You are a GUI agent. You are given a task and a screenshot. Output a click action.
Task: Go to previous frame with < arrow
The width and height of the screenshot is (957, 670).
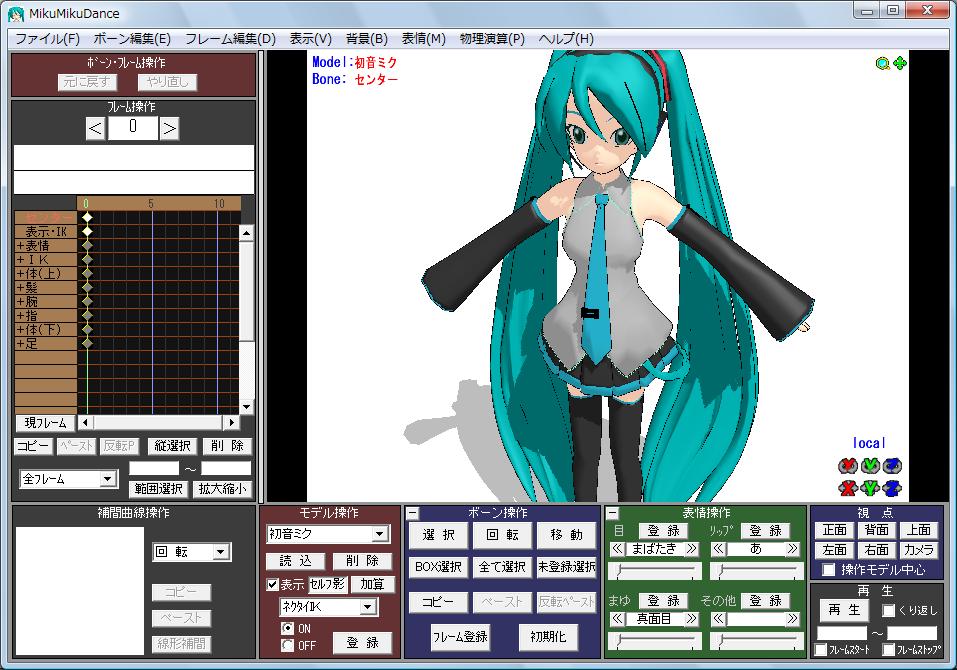[x=95, y=128]
